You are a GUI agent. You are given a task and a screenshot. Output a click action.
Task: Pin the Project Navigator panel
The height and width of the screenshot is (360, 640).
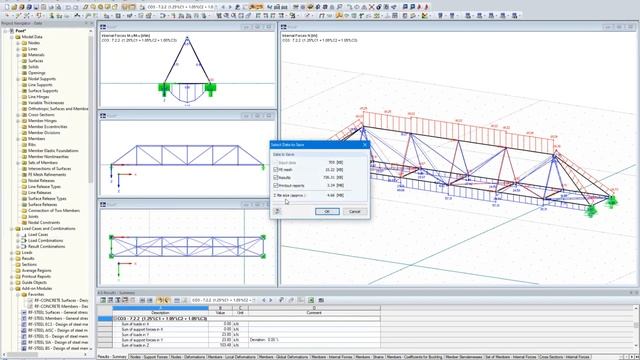pos(87,23)
